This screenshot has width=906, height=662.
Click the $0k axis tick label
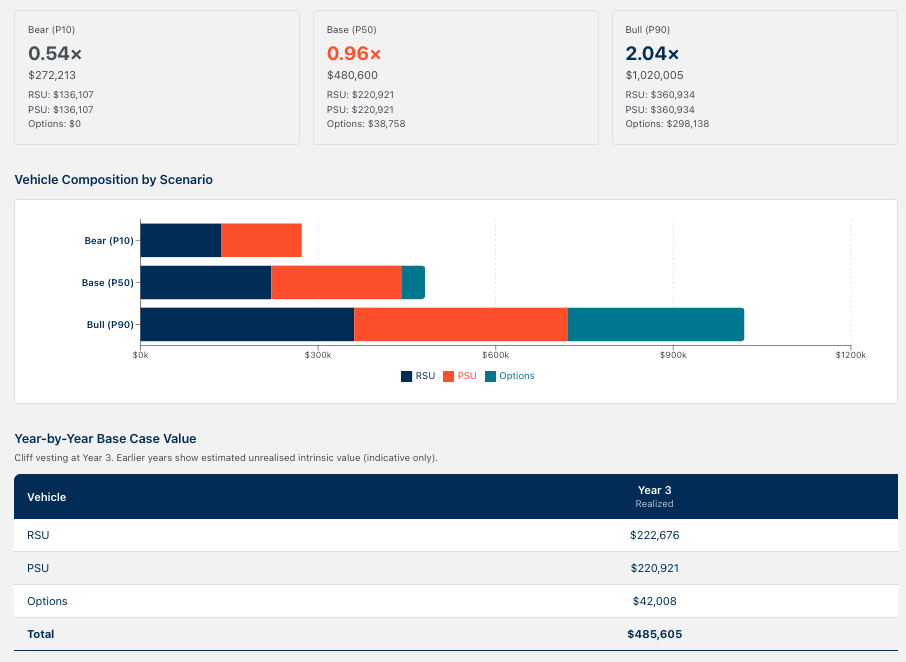(140, 355)
